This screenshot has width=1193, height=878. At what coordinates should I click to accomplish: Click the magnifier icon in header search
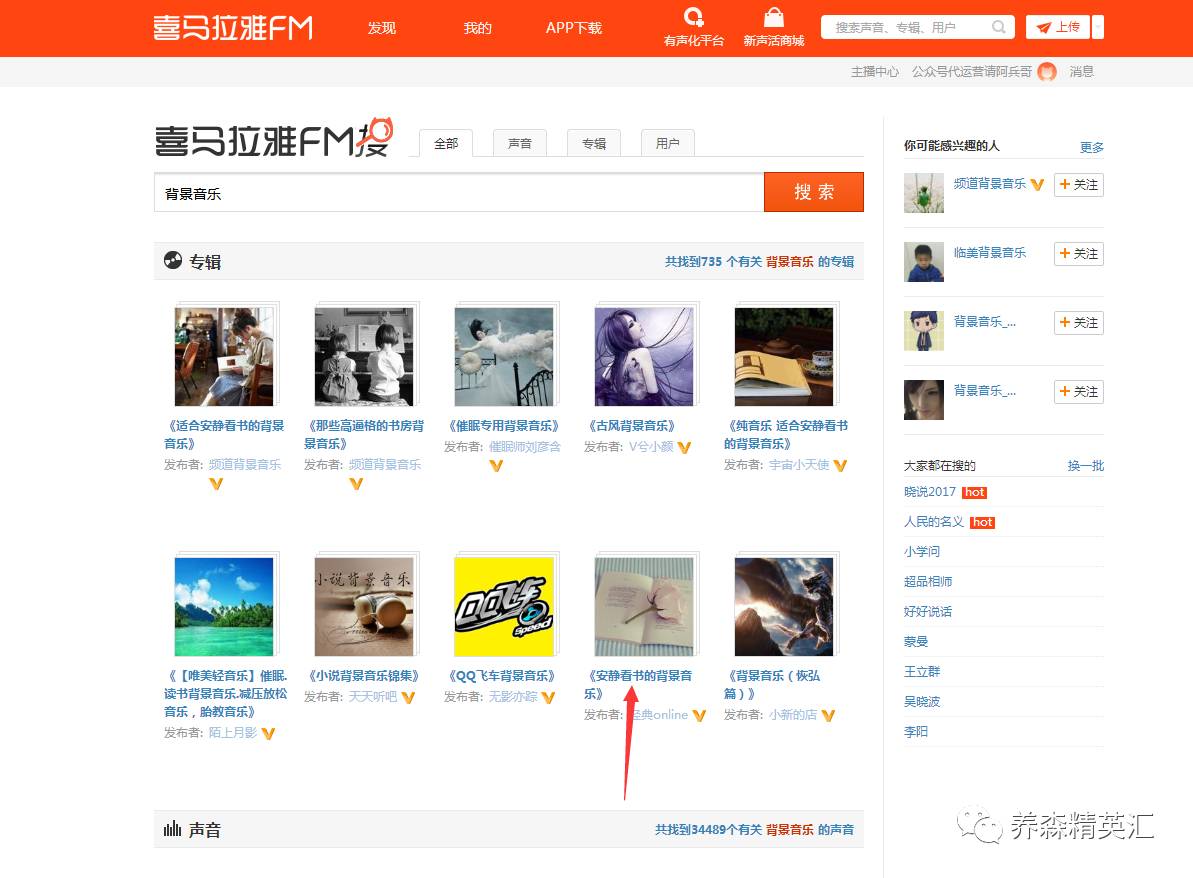coord(999,27)
